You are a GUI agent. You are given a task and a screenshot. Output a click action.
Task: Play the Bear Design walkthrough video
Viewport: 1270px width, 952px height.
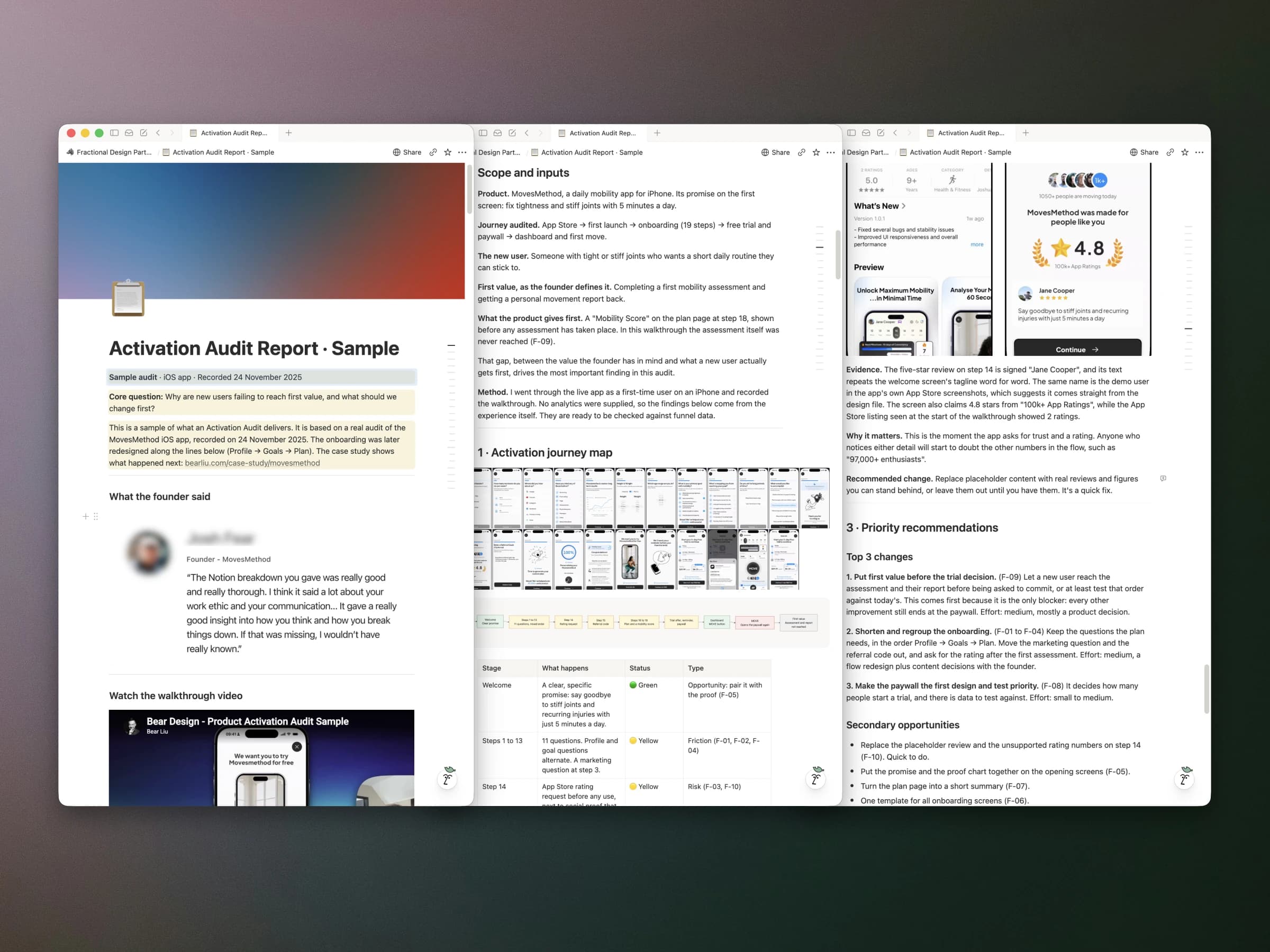pyautogui.click(x=261, y=757)
